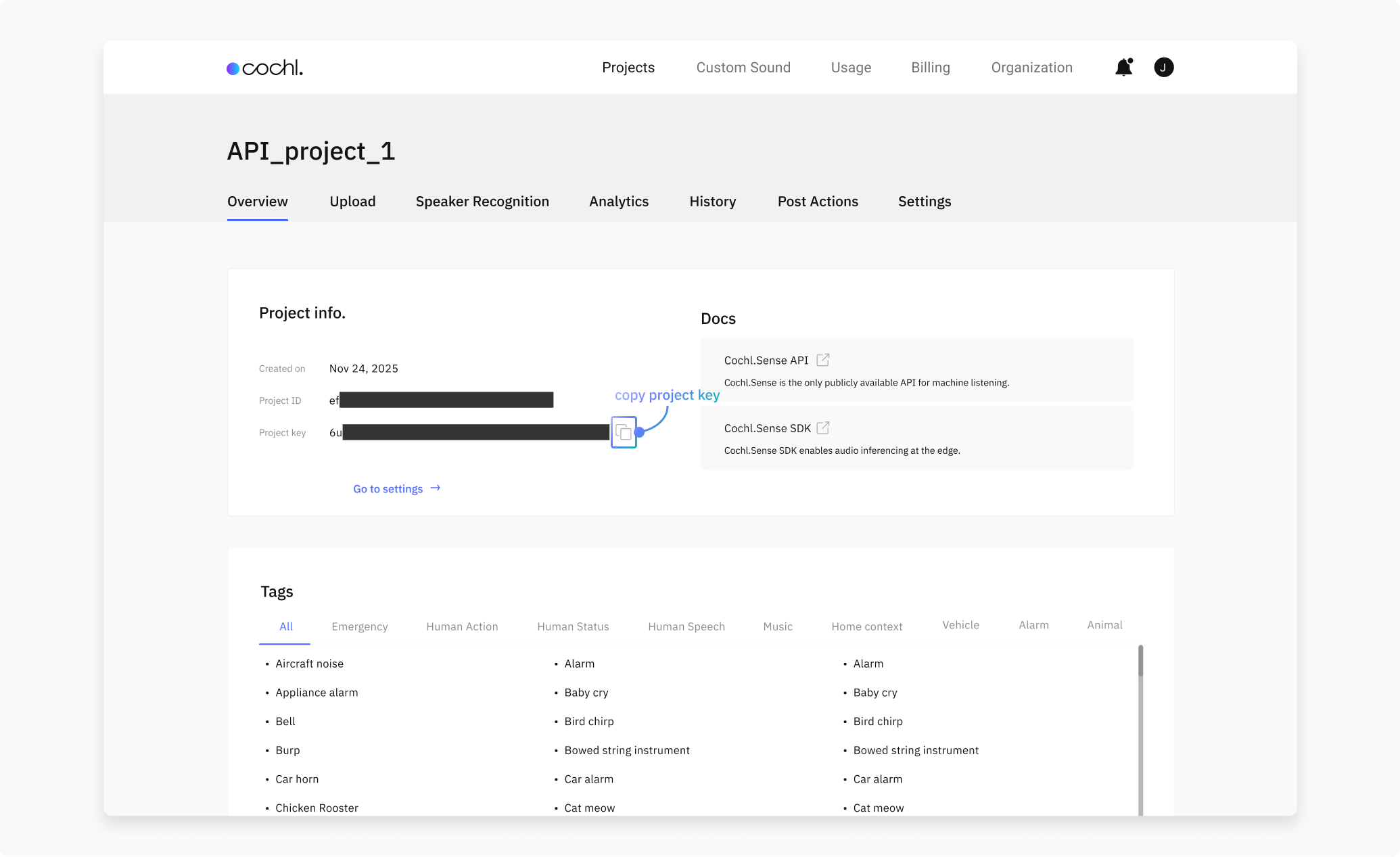The image size is (1400, 857).
Task: Click the Bowed string instrument tag in middle column
Action: (x=627, y=750)
